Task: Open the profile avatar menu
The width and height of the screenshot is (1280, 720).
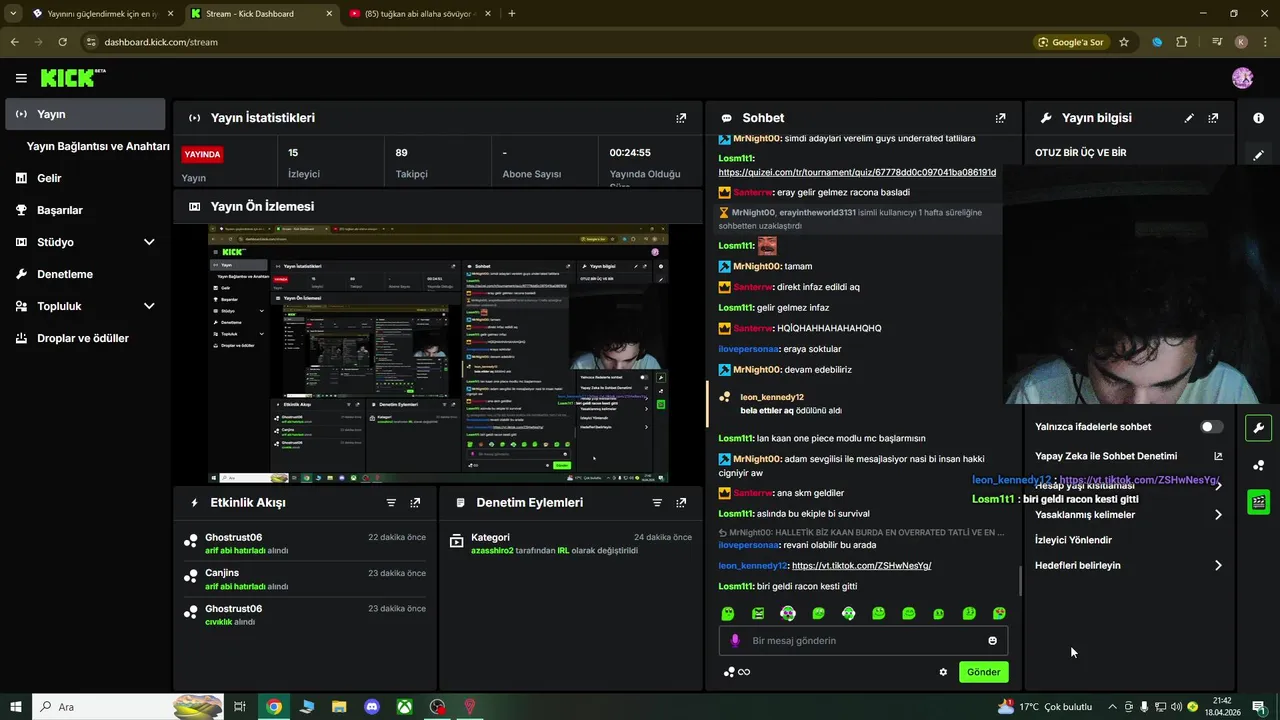Action: point(1242,78)
